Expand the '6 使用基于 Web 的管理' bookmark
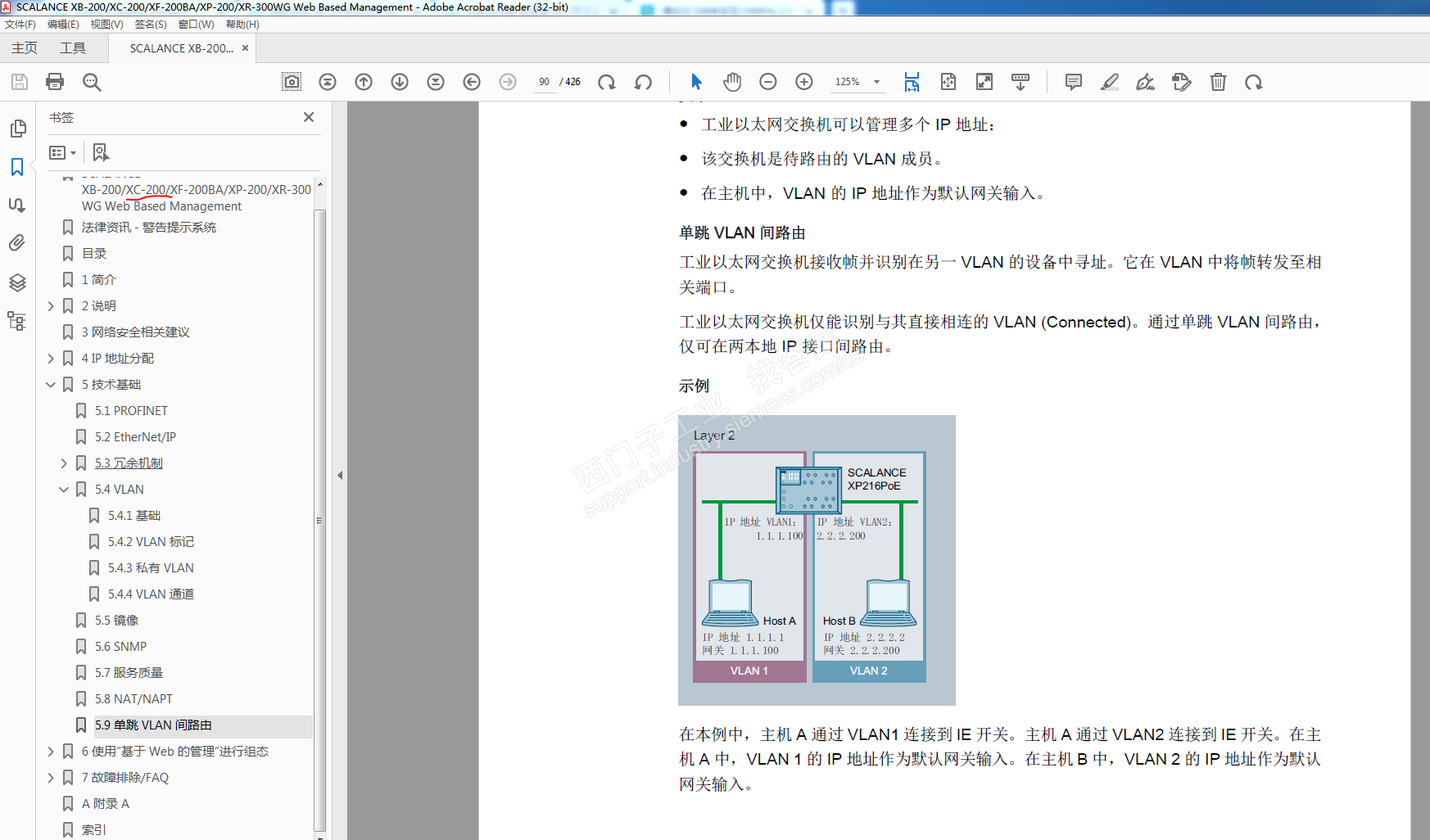 51,752
